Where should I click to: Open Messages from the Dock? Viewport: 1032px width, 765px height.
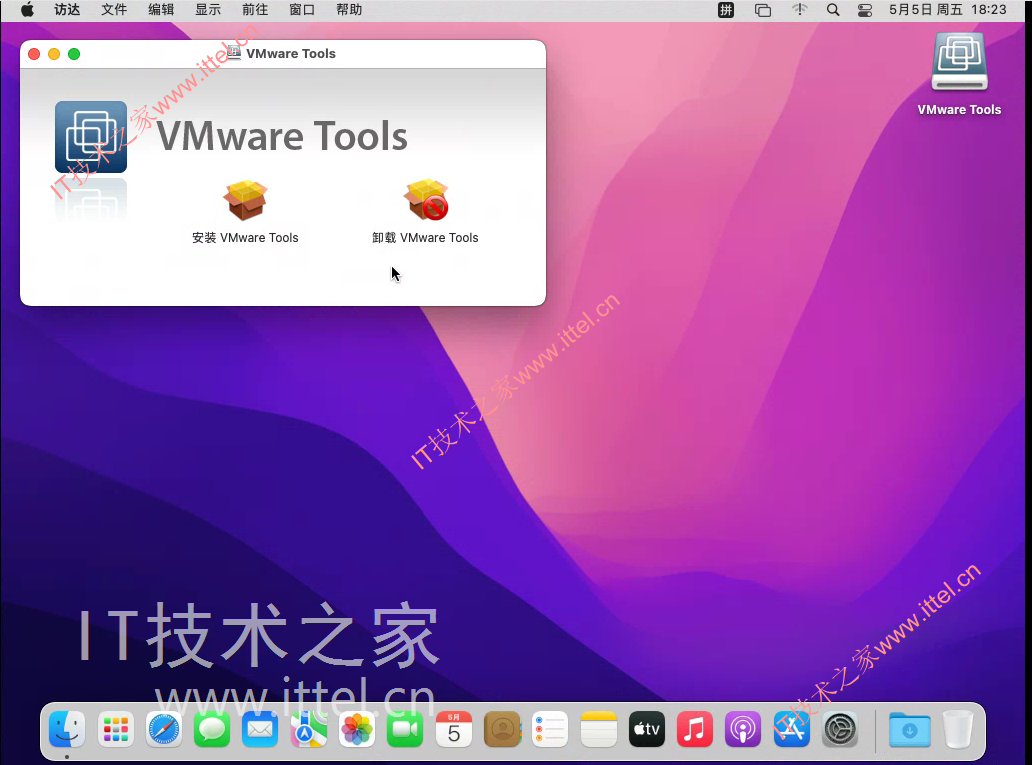point(212,729)
